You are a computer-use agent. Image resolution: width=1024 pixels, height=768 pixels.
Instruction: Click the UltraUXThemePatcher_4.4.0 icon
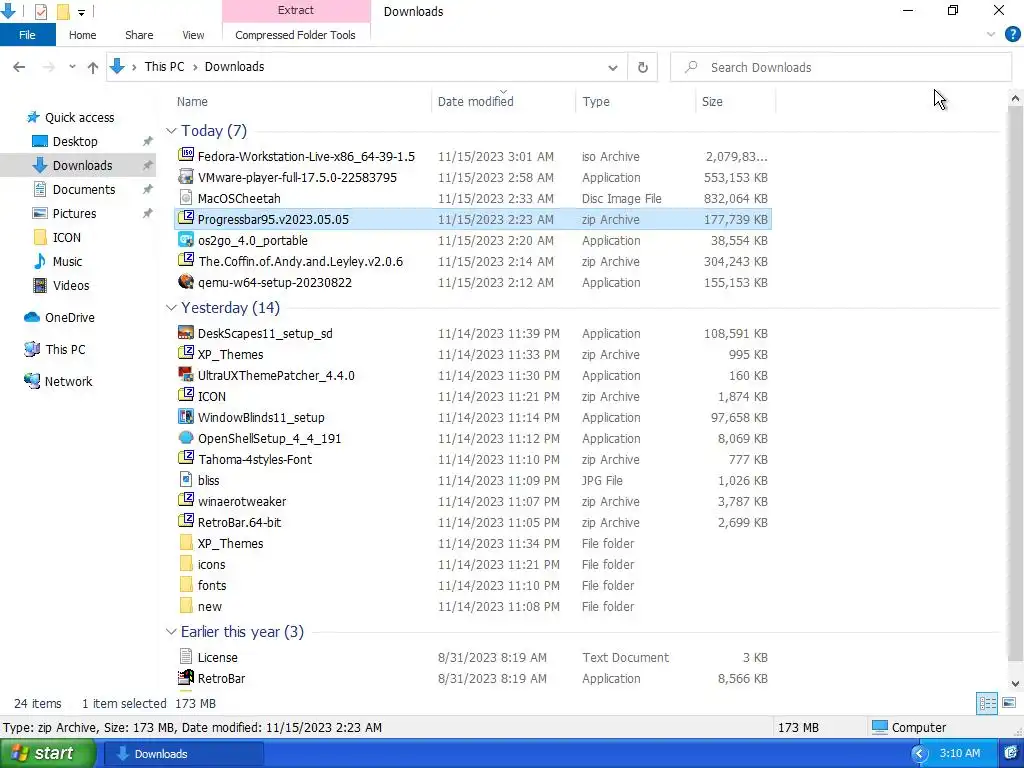coord(186,374)
